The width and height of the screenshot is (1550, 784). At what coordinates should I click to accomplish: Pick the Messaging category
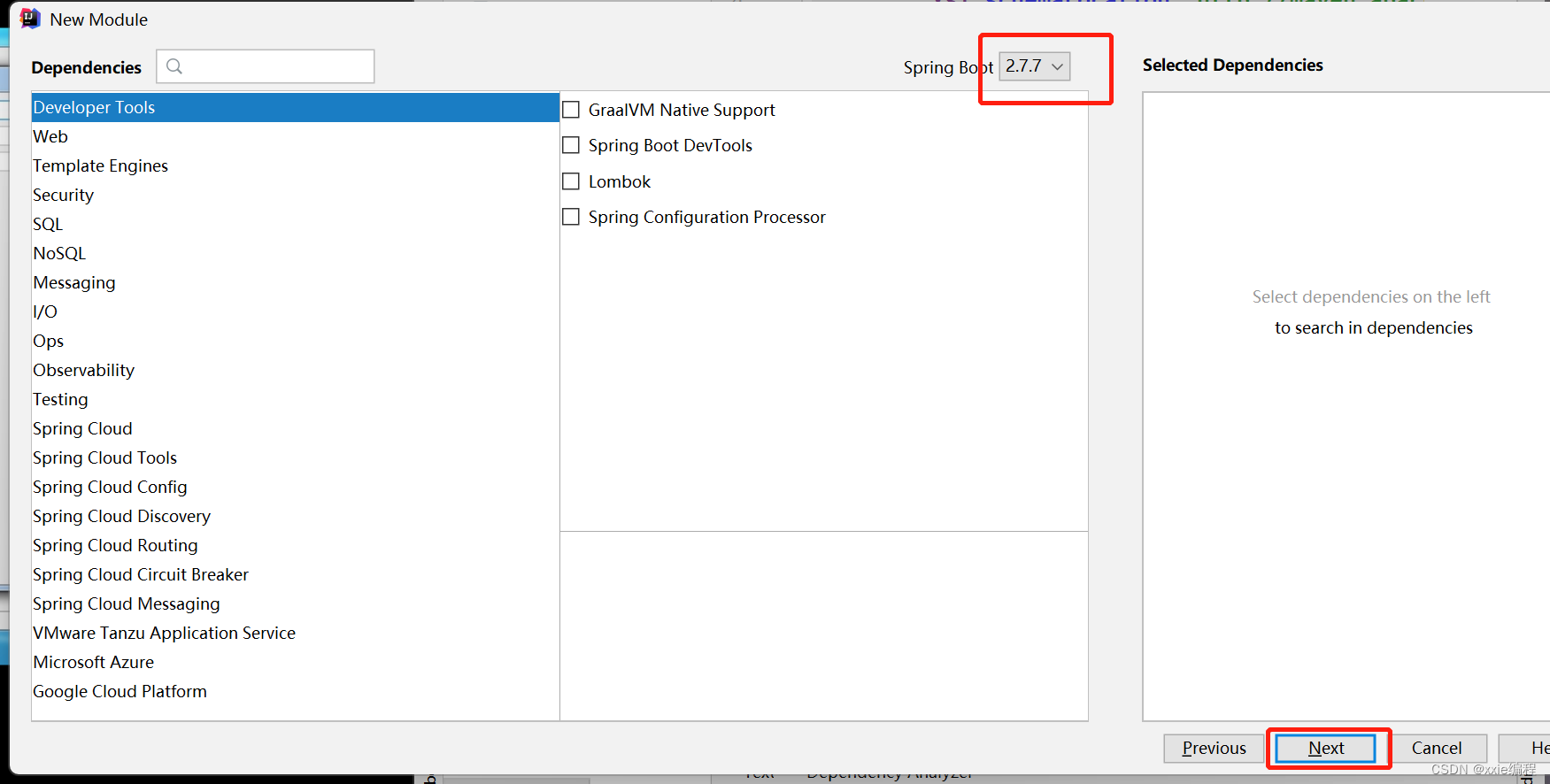point(296,282)
